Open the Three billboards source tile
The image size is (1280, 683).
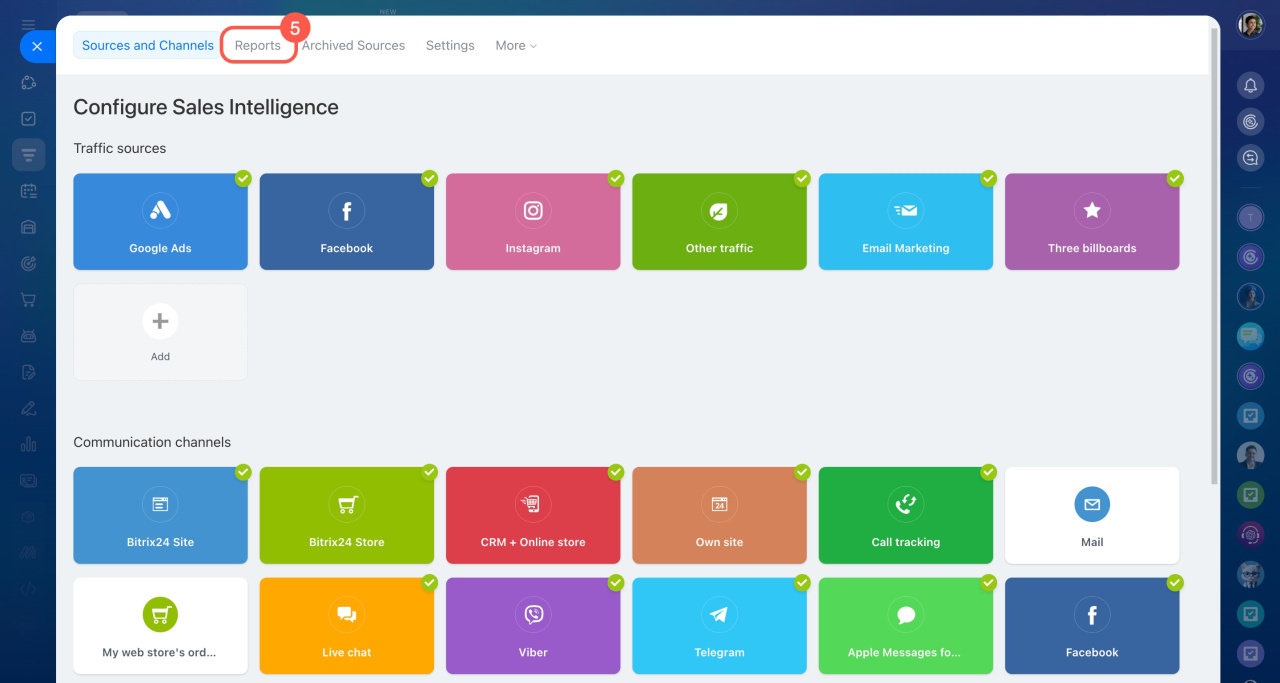tap(1092, 222)
